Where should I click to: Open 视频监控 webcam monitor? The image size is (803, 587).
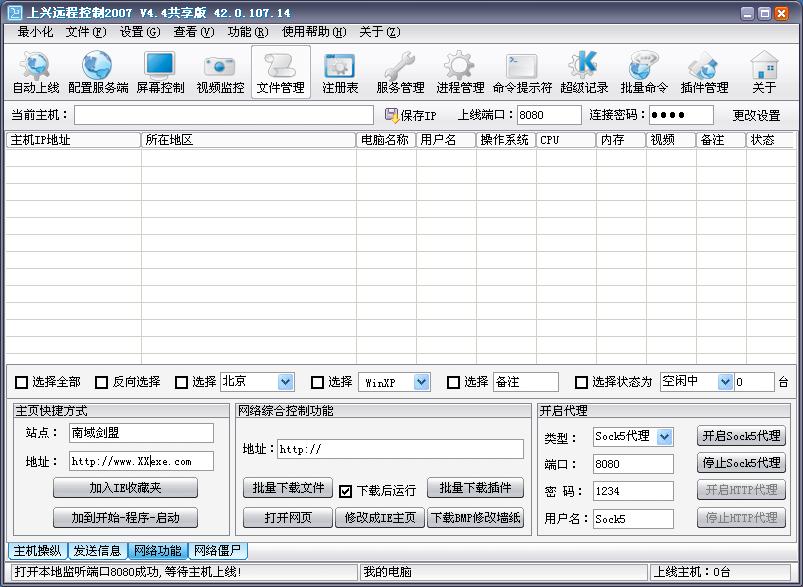[220, 72]
